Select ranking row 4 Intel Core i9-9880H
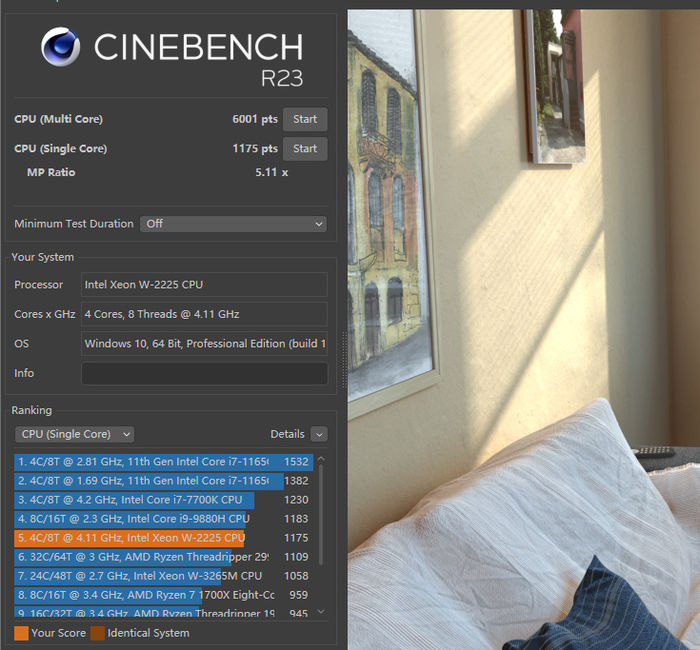The image size is (700, 650). point(163,519)
